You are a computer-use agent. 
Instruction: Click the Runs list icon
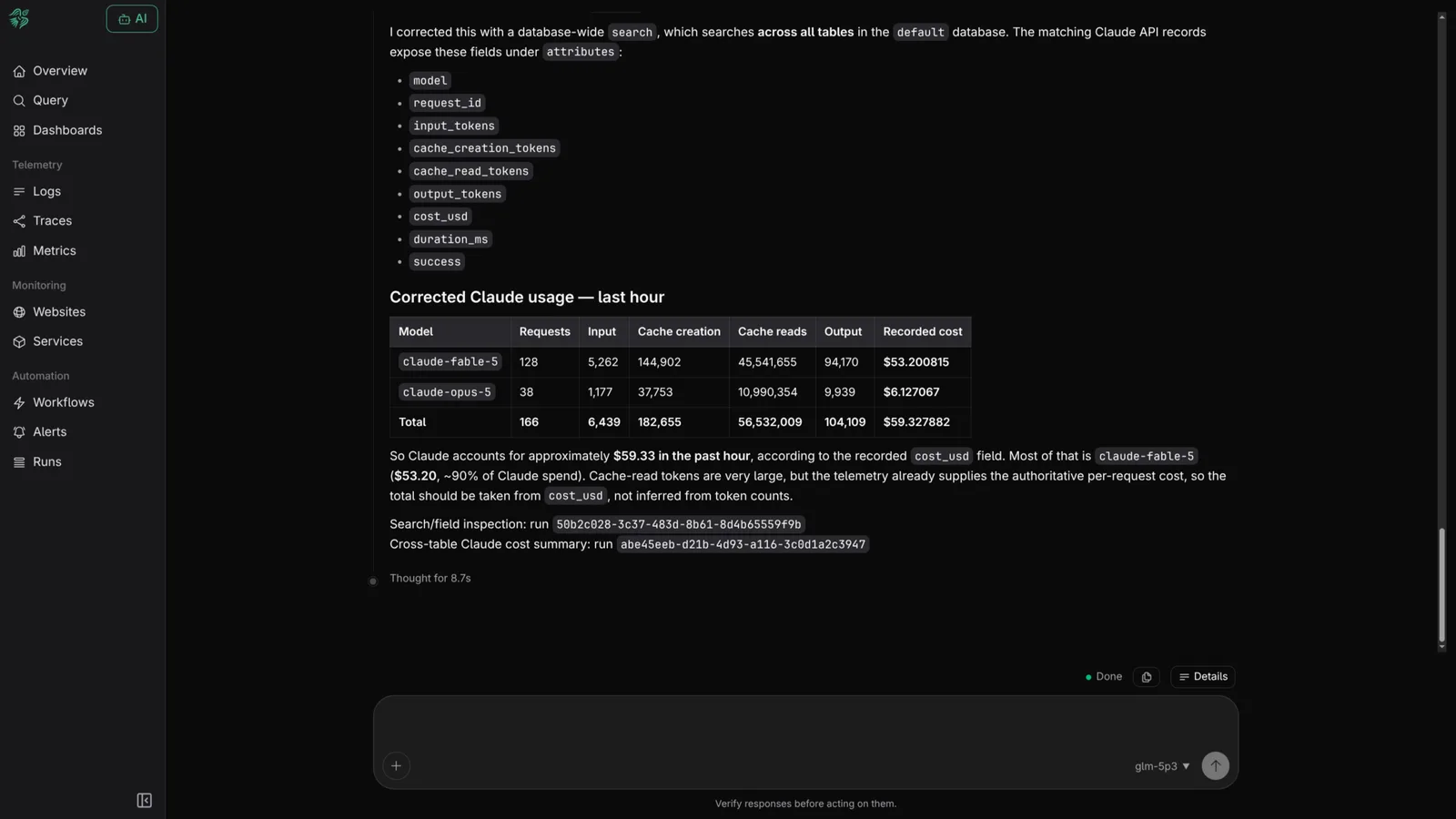pos(19,462)
